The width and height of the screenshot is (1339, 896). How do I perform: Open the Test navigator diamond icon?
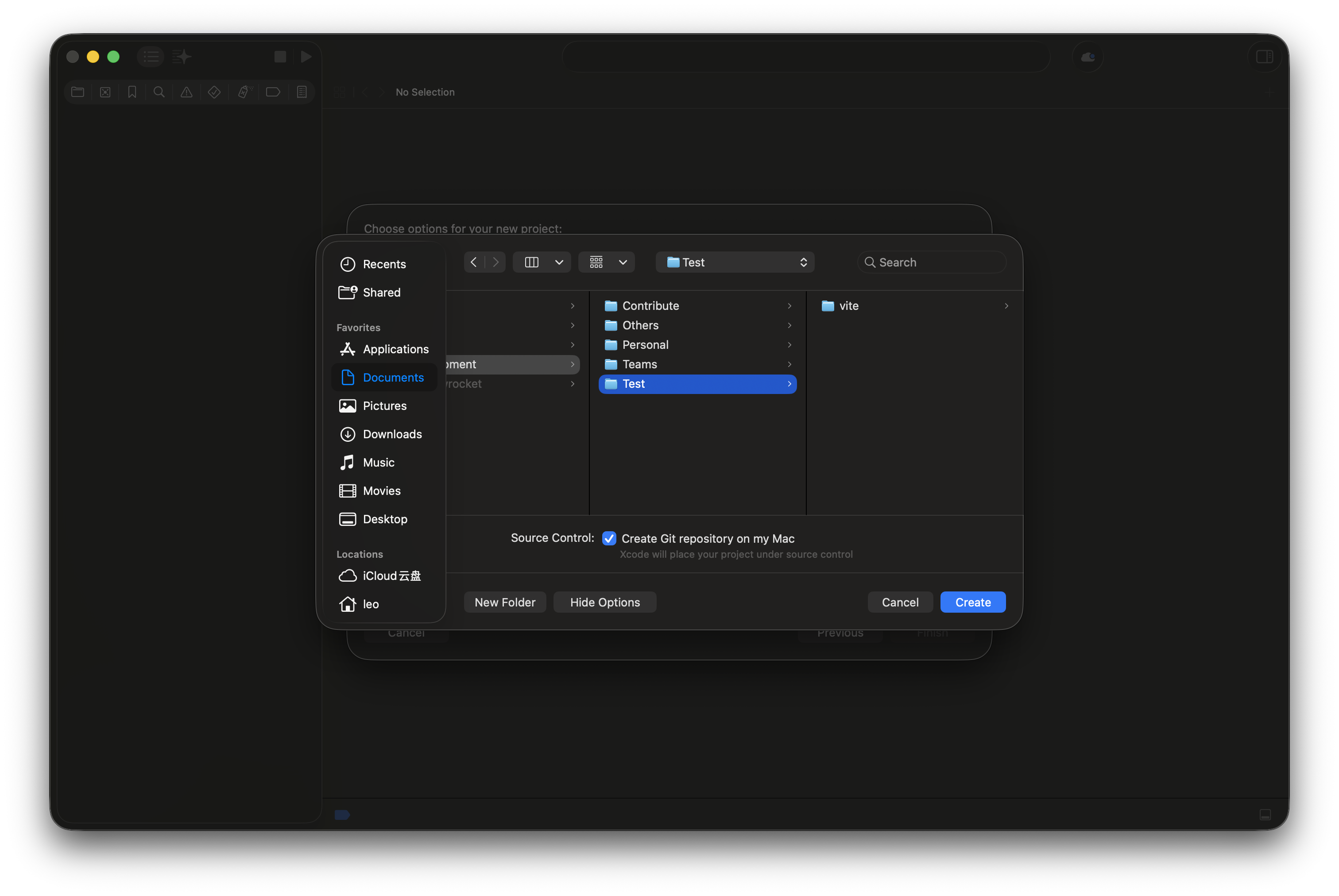214,92
